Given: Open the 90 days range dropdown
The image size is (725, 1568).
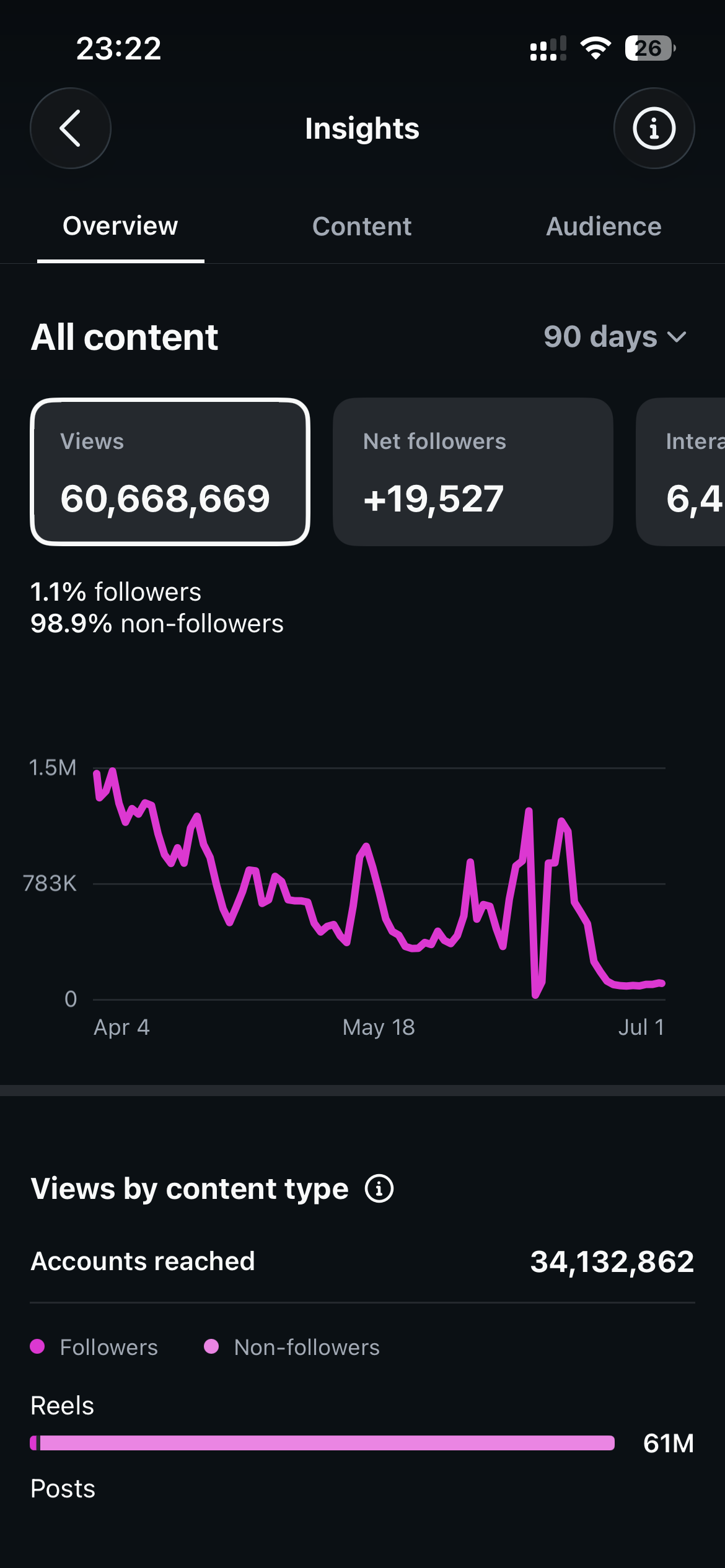Looking at the screenshot, I should (x=615, y=337).
